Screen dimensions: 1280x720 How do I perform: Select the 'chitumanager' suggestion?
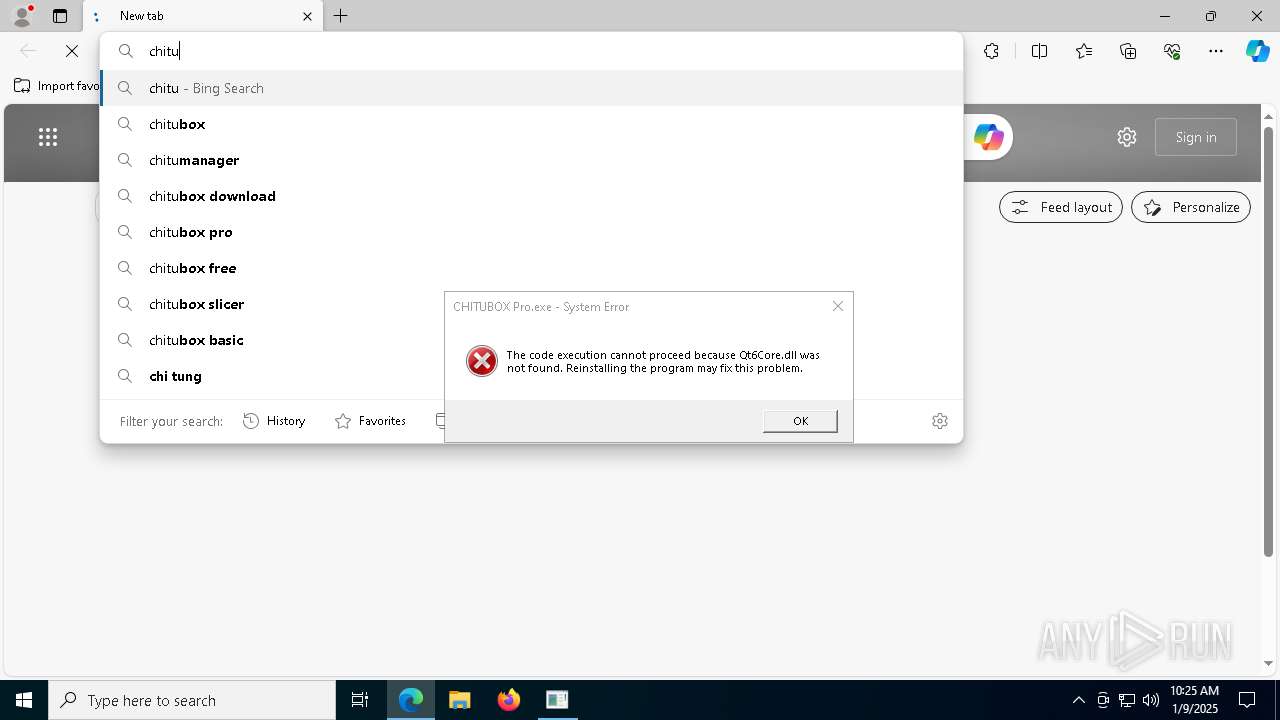(531, 160)
